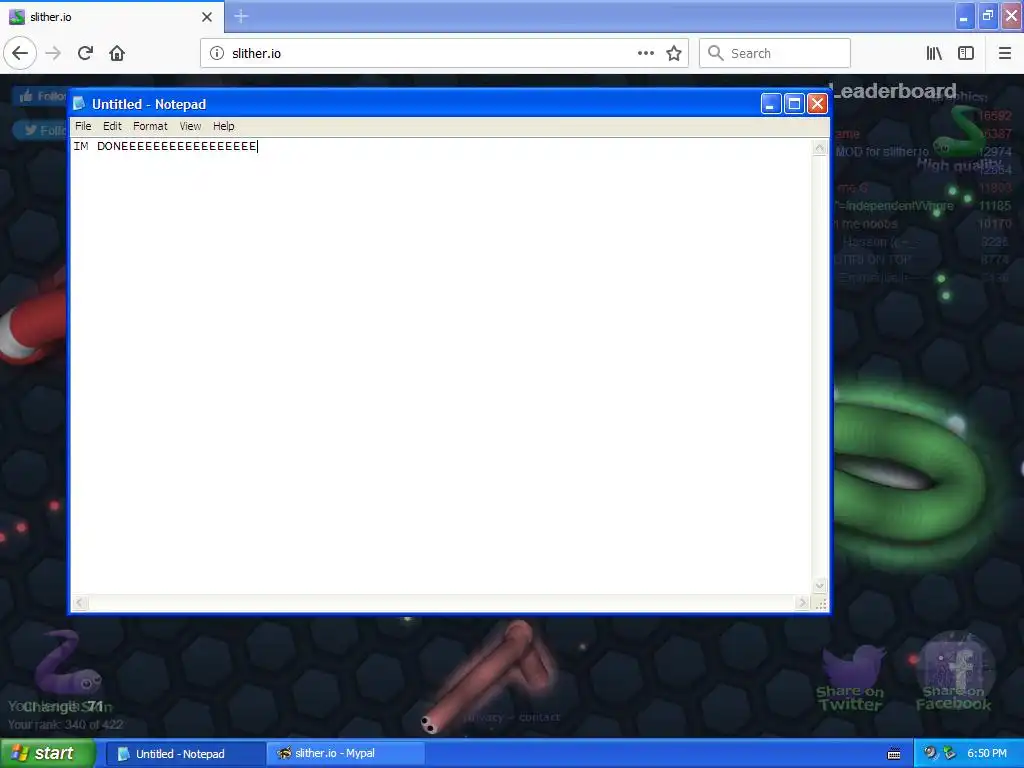This screenshot has height=768, width=1024.
Task: Click Notepad horizontal scrollbar left arrow
Action: pyautogui.click(x=80, y=603)
